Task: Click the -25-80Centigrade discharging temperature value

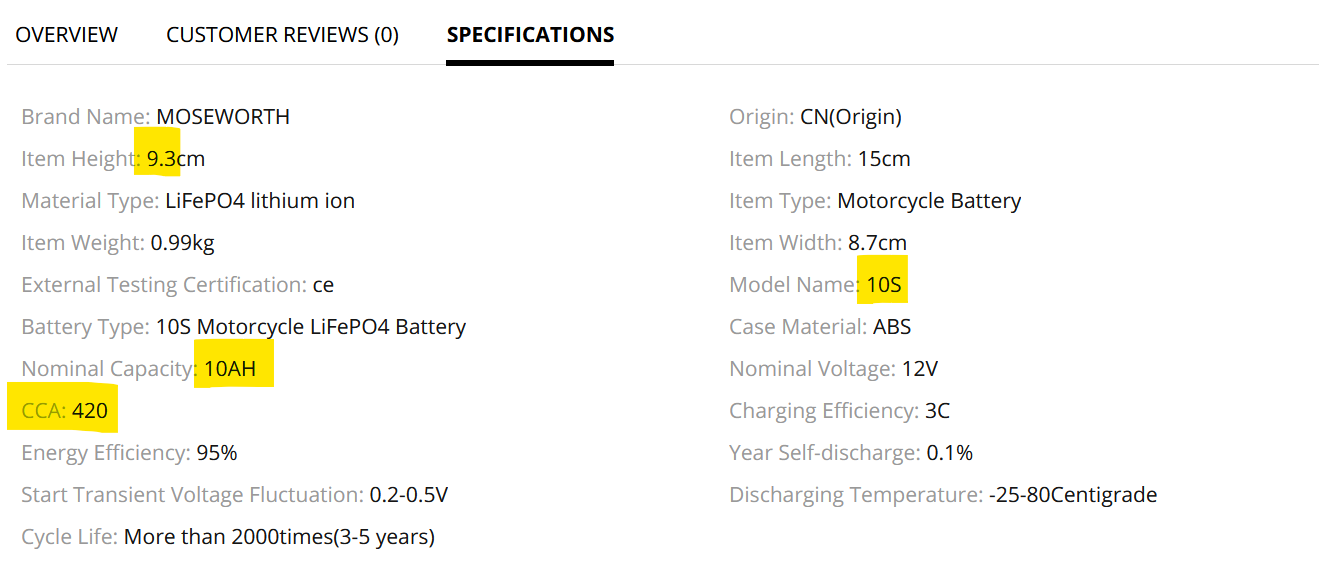Action: click(1073, 495)
